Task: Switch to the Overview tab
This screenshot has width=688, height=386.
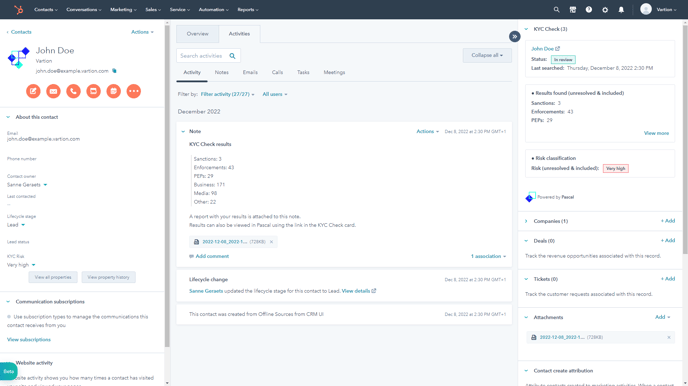Action: click(x=197, y=34)
